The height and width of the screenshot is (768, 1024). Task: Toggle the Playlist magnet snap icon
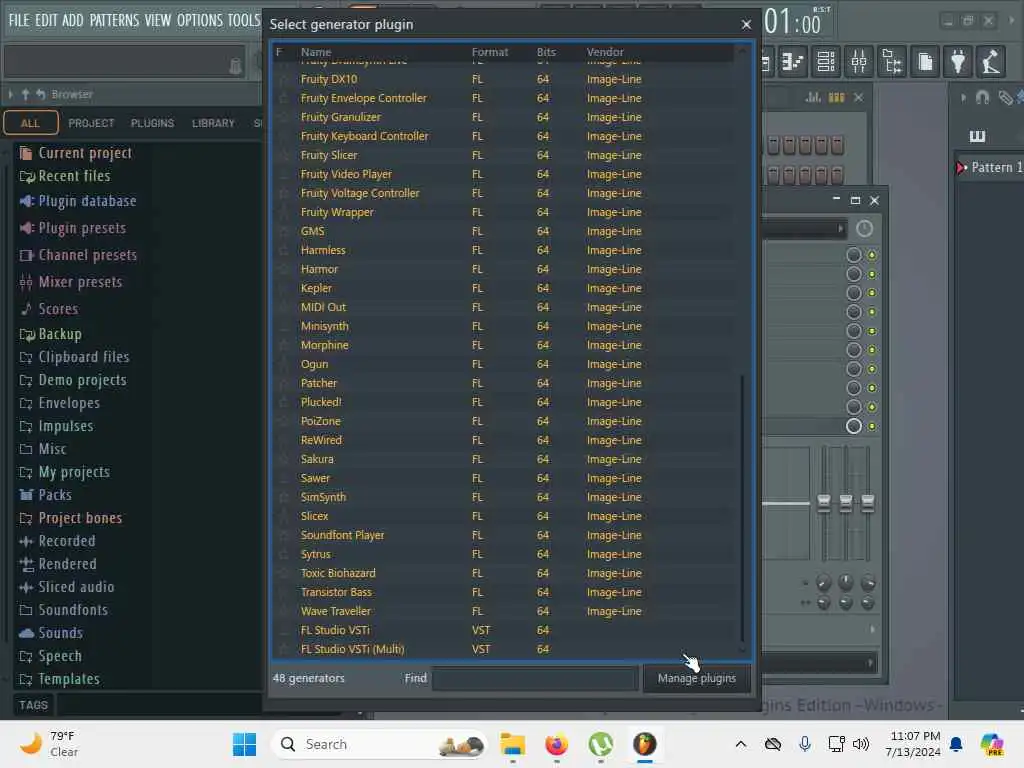pos(982,98)
